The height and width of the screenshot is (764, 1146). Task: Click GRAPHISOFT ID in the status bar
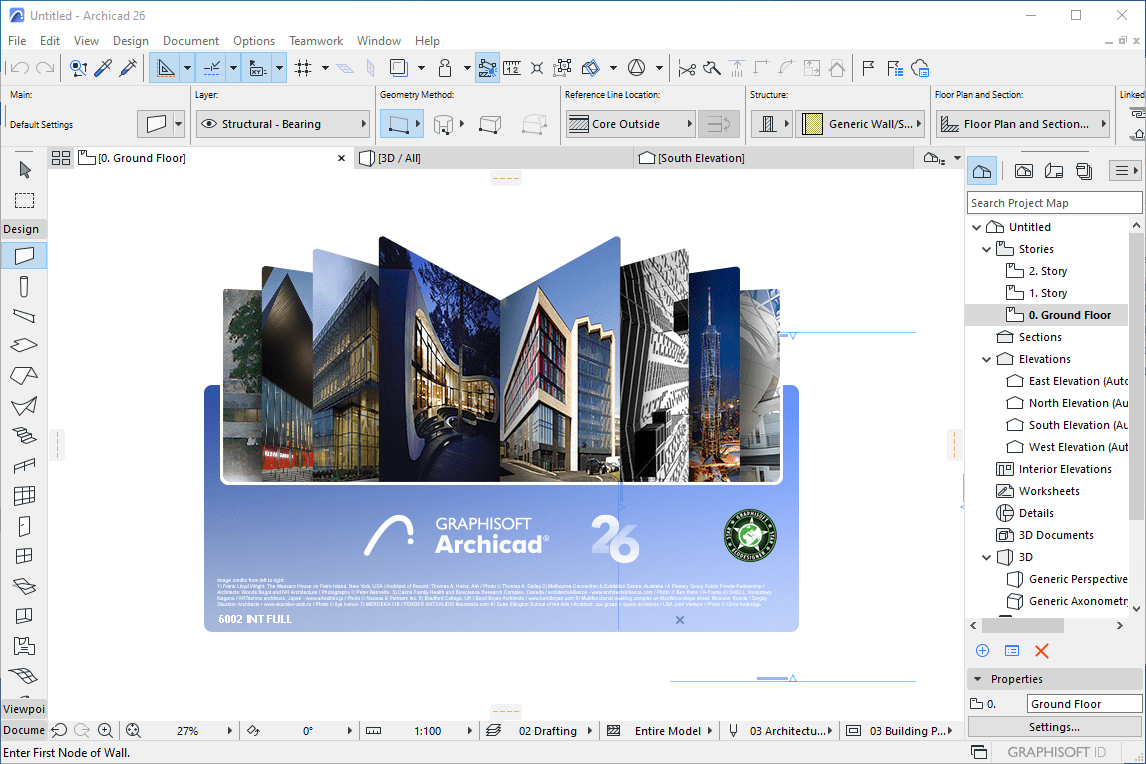[x=1056, y=752]
